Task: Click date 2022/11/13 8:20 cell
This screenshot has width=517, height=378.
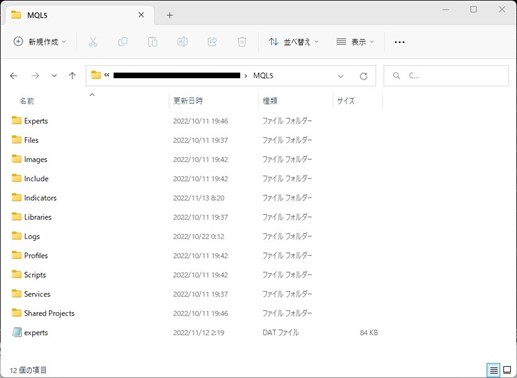Action: tap(199, 198)
